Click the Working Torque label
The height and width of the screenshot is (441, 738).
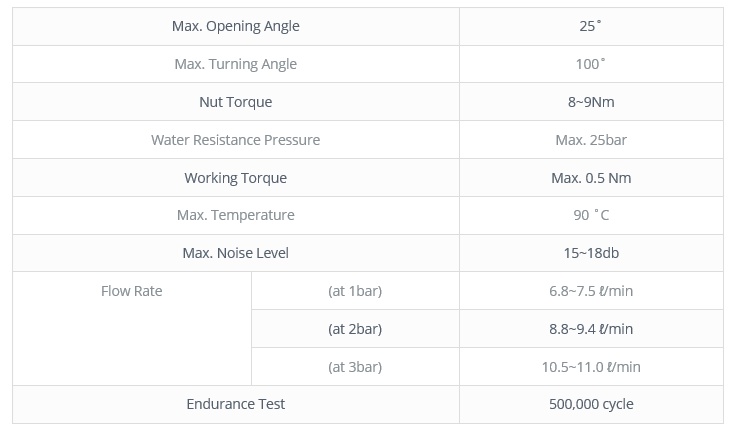pyautogui.click(x=235, y=178)
